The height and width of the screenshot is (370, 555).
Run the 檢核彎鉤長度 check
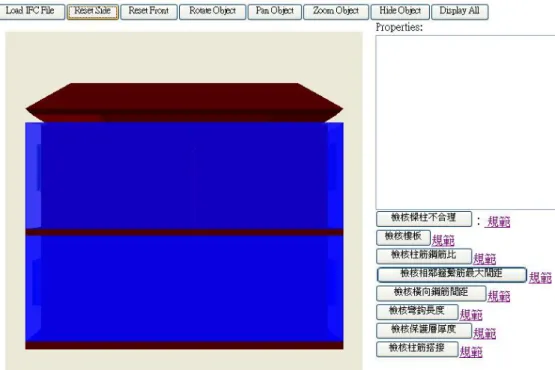pos(417,312)
